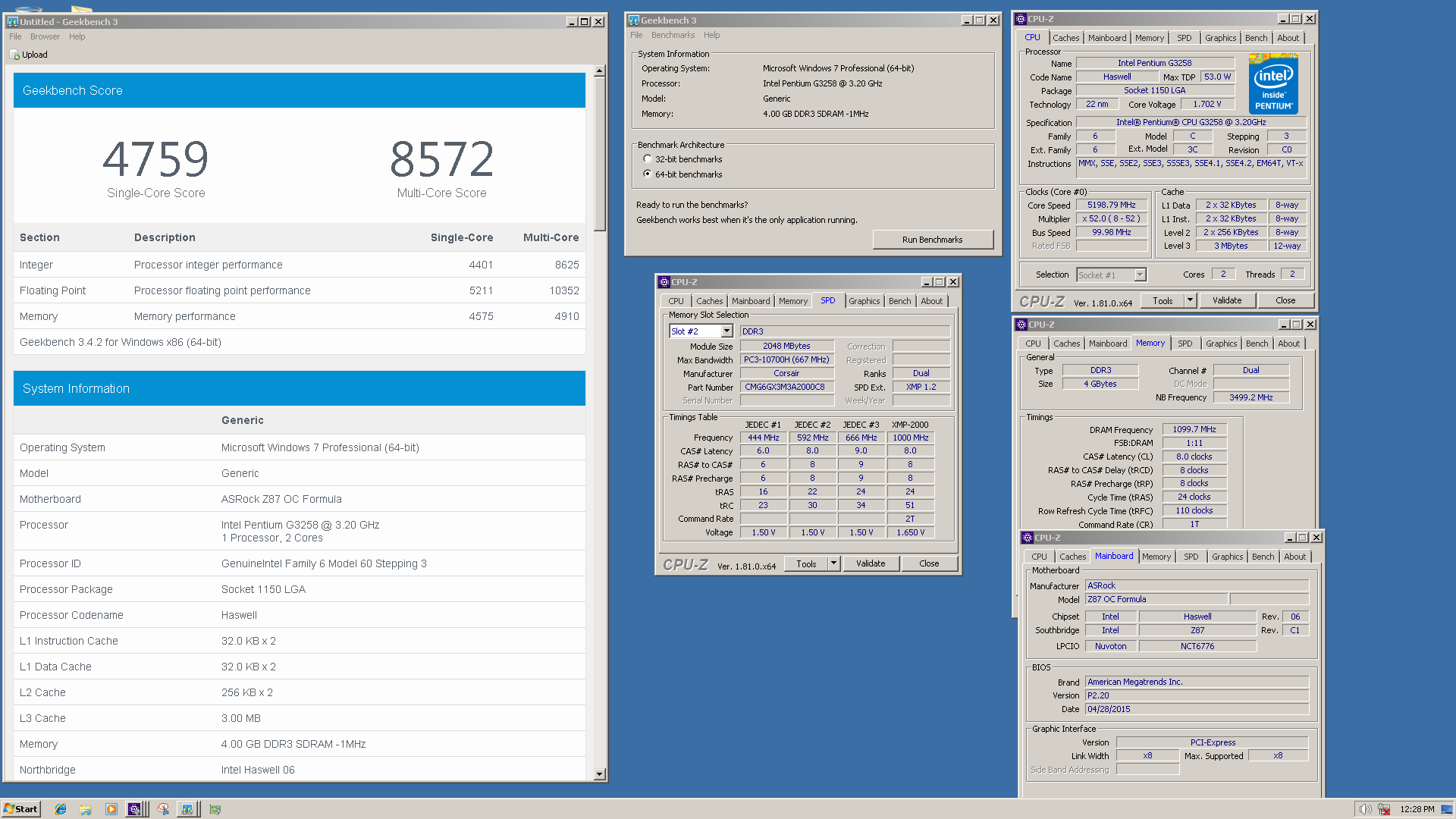Open File menu in Geekbench results window
Image resolution: width=1456 pixels, height=819 pixels.
tap(15, 36)
